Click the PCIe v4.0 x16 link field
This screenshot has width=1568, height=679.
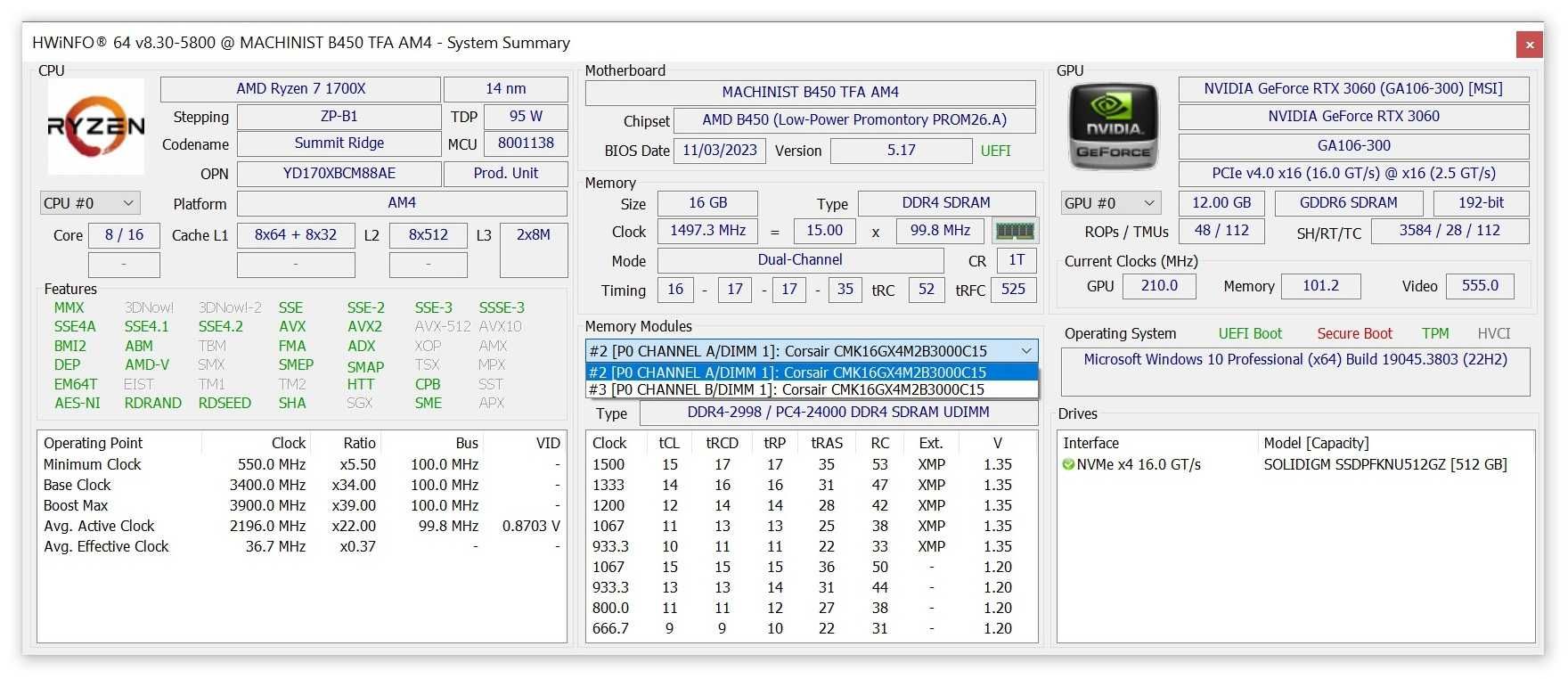(1353, 174)
